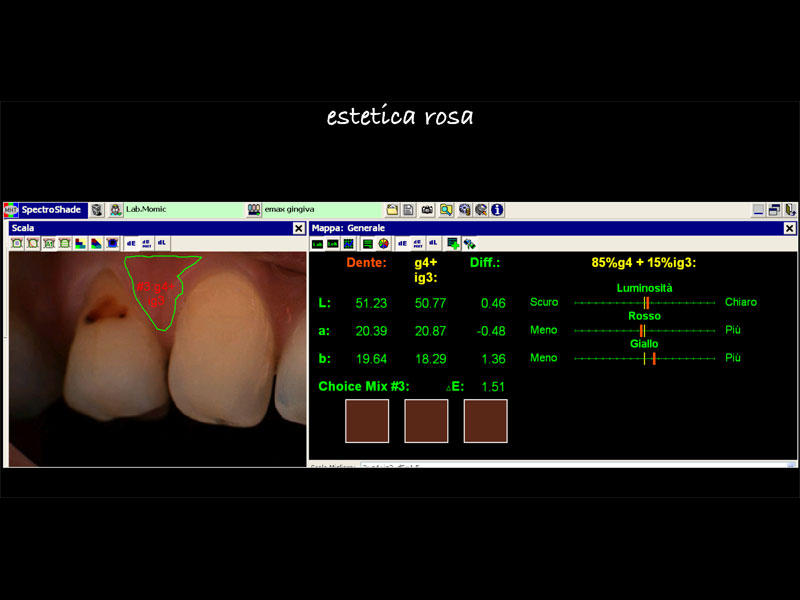Click the 'Choice Mix #3:' label
The width and height of the screenshot is (800, 600).
click(364, 387)
